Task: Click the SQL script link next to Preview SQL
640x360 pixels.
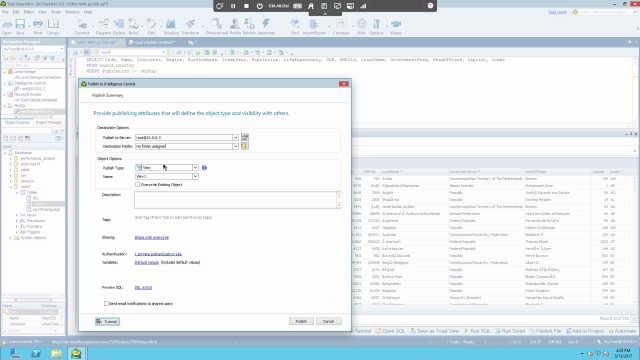Action: coord(143,287)
